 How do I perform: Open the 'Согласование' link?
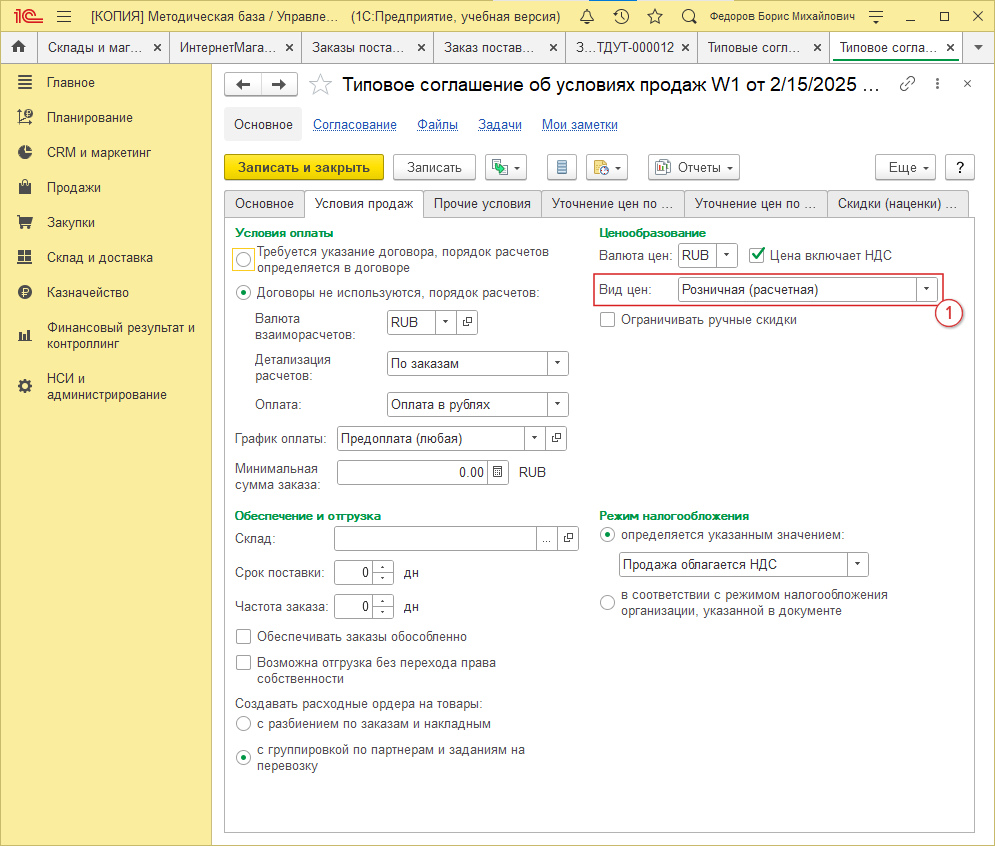pos(354,125)
